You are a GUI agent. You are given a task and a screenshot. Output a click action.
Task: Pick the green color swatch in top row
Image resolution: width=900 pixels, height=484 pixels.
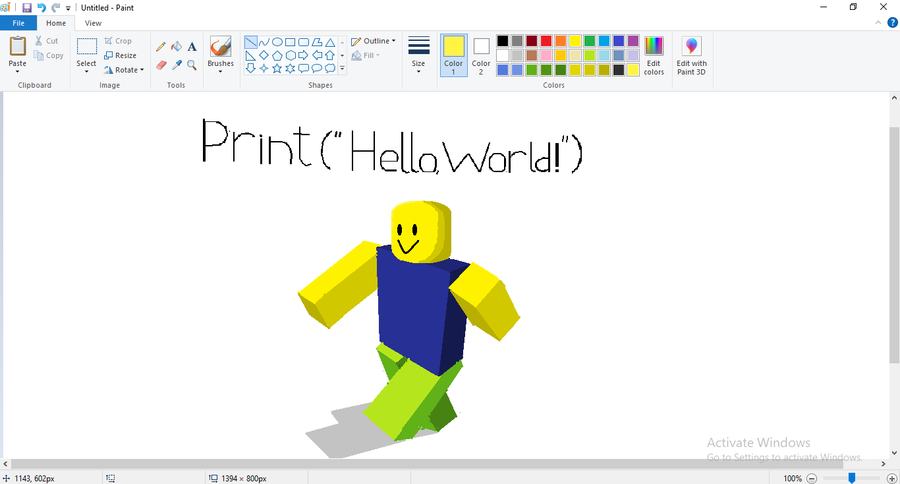coord(589,41)
